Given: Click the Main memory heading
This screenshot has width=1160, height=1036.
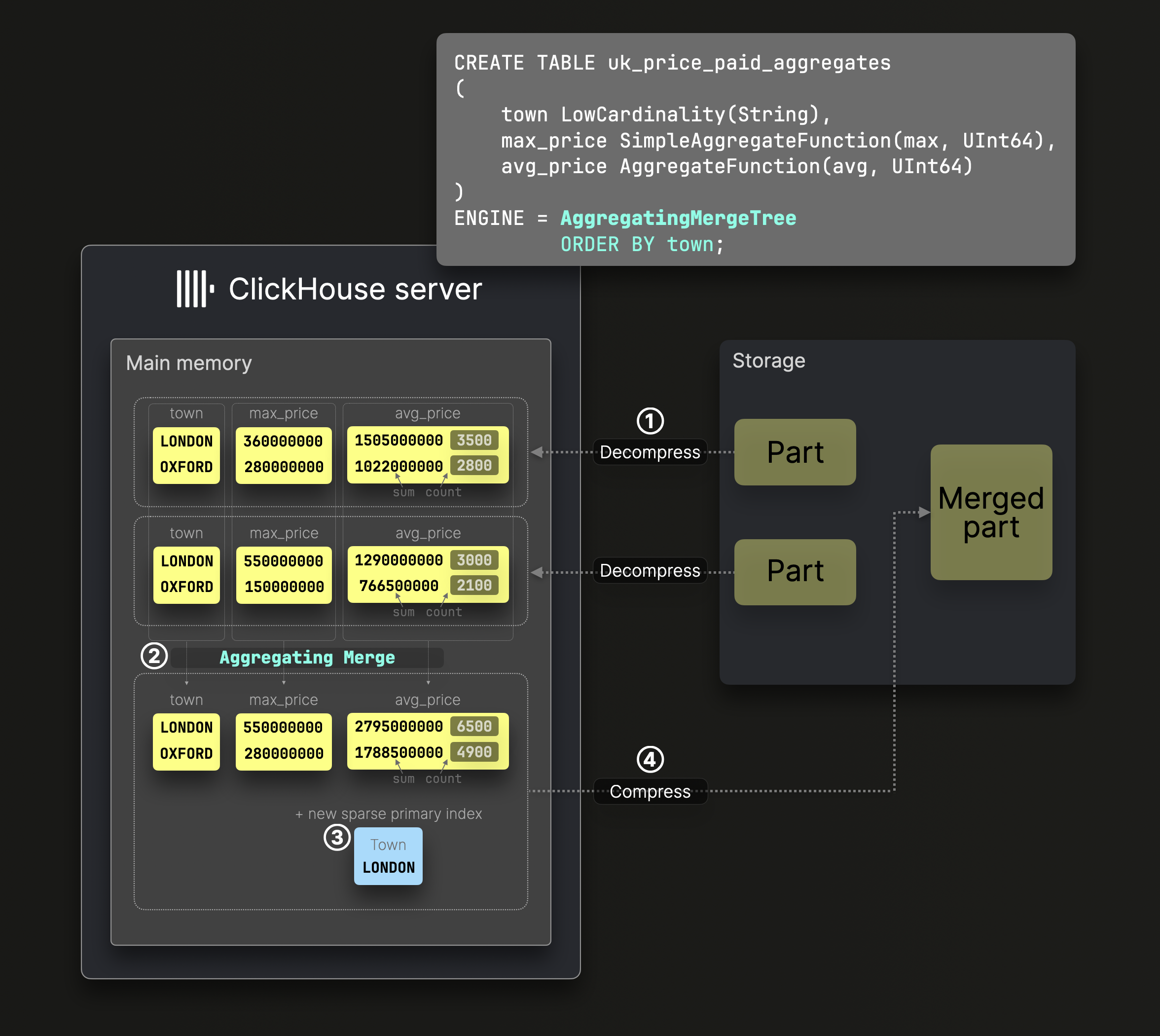Looking at the screenshot, I should (188, 363).
